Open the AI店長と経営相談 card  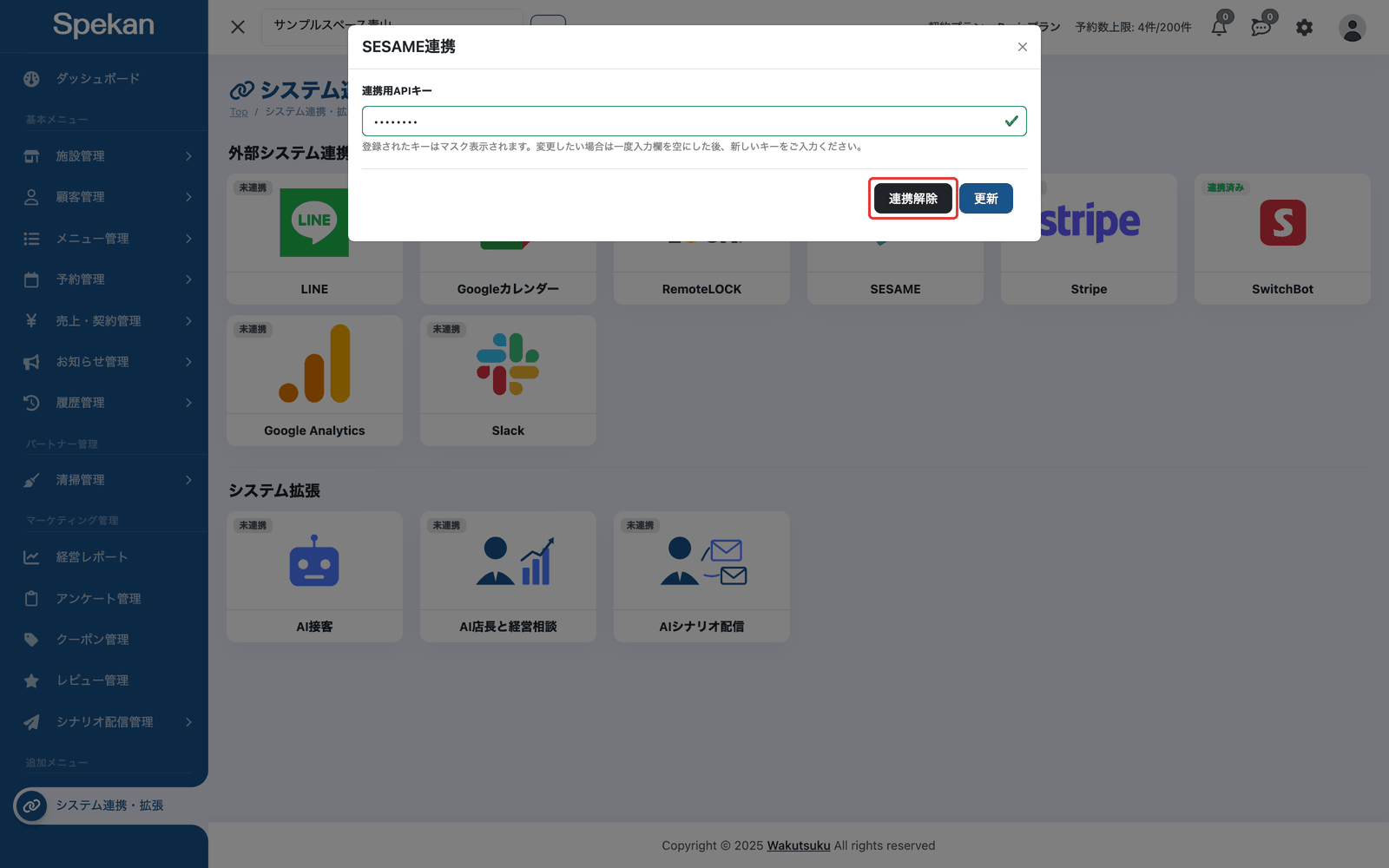pos(508,577)
